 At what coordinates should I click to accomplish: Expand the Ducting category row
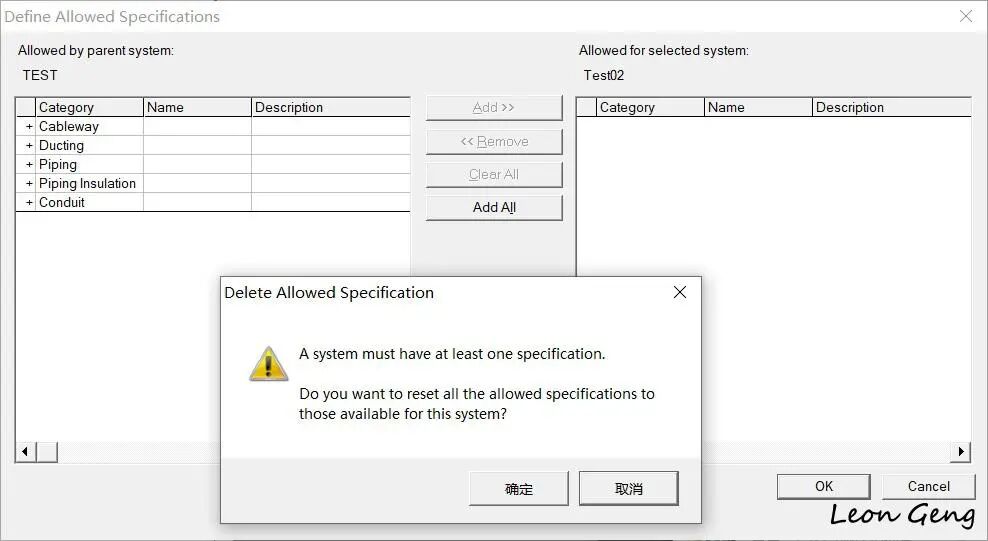[29, 145]
